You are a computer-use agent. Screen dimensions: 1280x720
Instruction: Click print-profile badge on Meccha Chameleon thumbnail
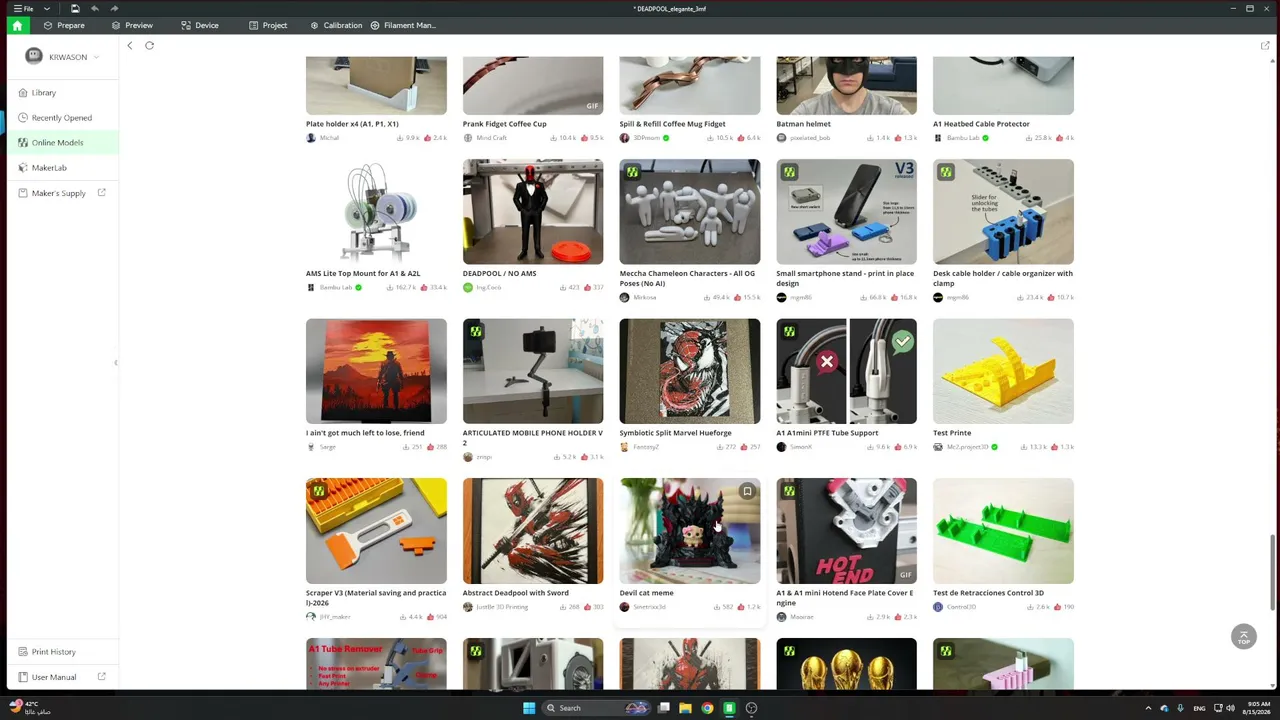[x=632, y=172]
